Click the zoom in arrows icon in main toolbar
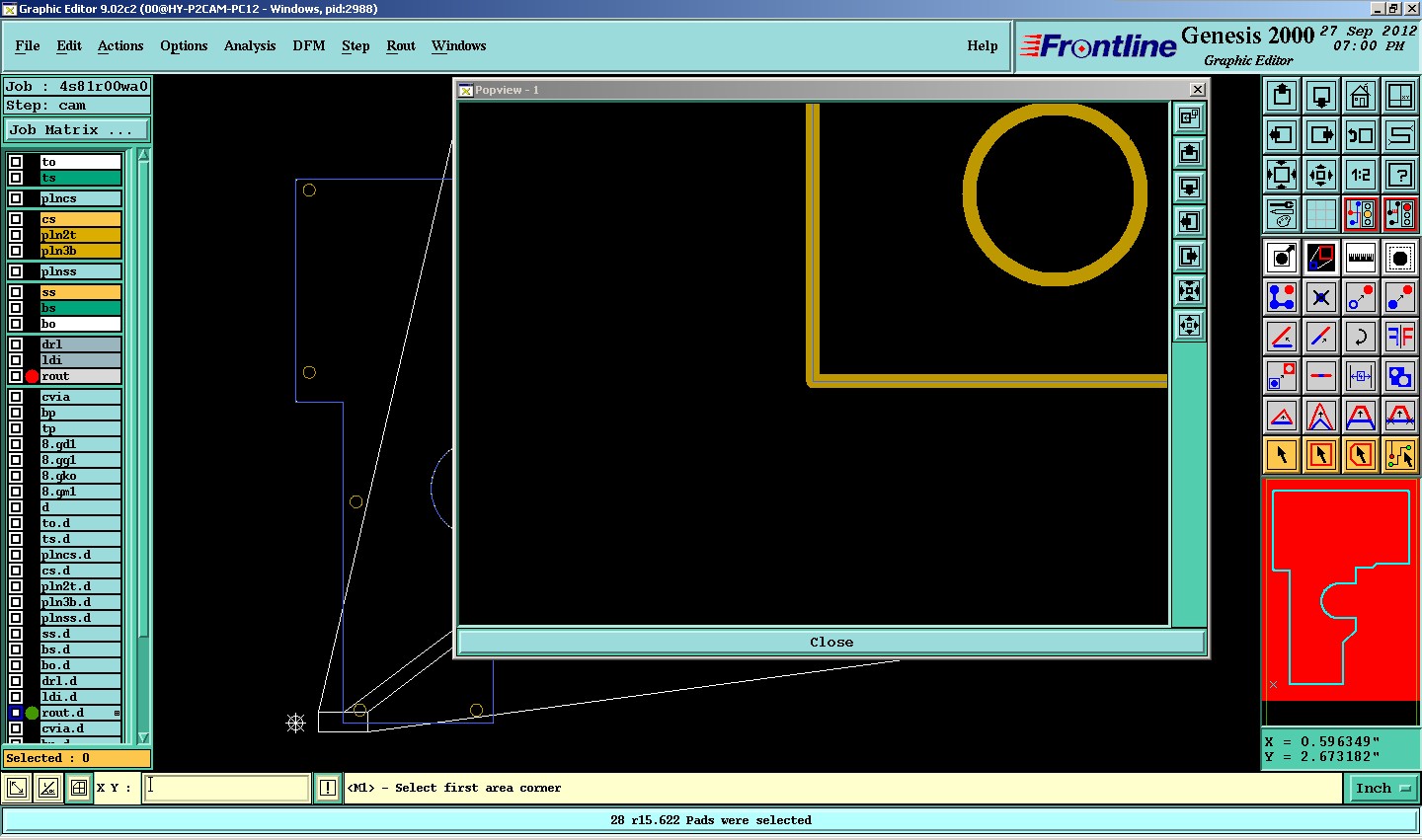 (x=1282, y=175)
